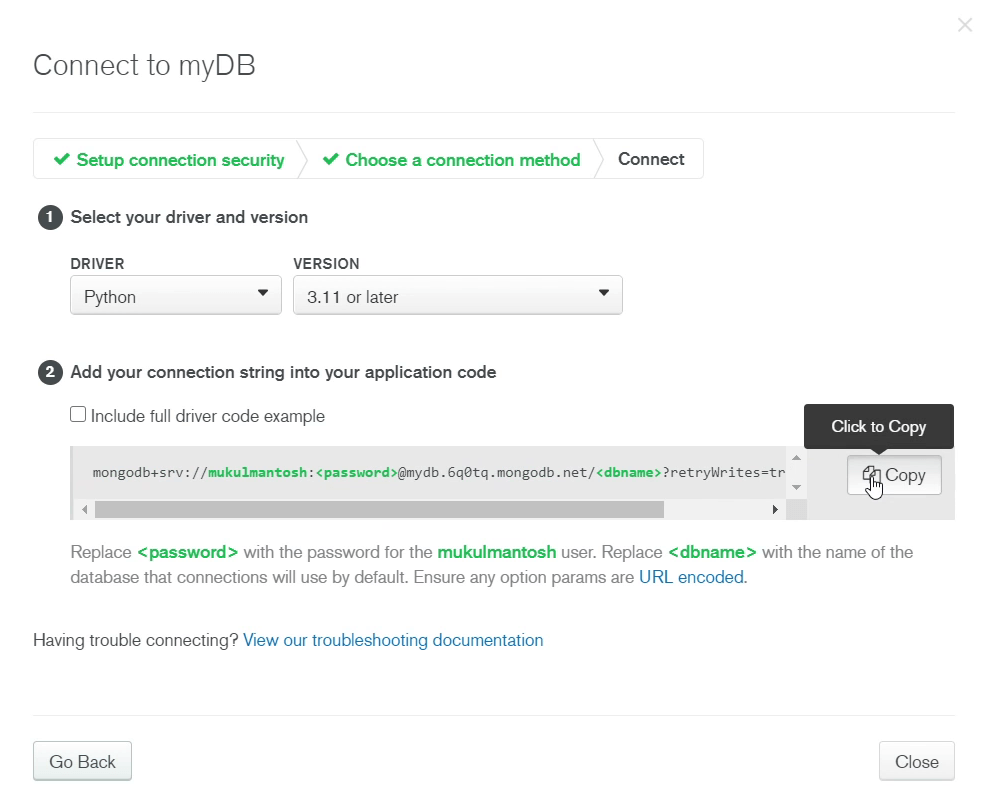Enable Include full driver code example checkbox
The height and width of the screenshot is (804, 981).
pos(78,415)
